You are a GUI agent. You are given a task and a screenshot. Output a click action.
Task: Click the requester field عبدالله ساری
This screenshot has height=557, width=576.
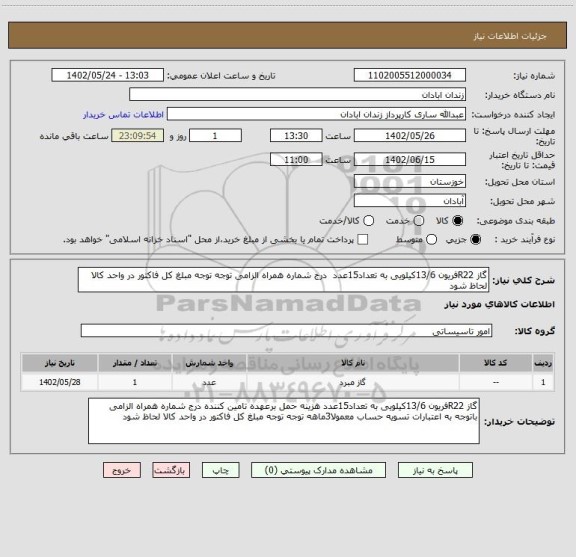pyautogui.click(x=316, y=114)
